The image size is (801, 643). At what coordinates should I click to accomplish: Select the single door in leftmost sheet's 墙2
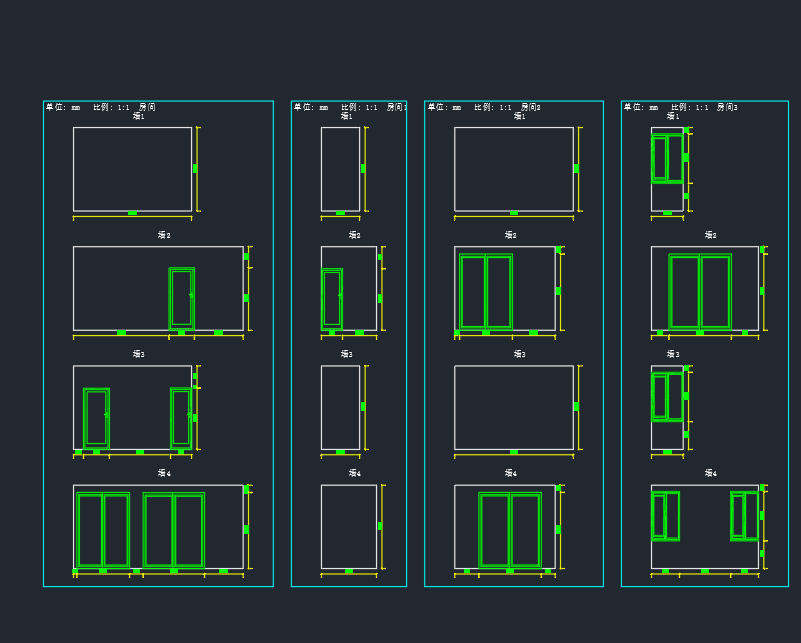coord(181,298)
